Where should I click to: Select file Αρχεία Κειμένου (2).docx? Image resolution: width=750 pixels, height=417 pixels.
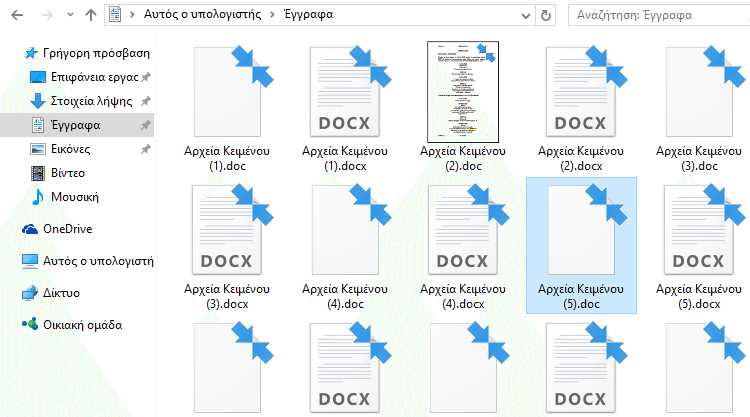(x=581, y=109)
